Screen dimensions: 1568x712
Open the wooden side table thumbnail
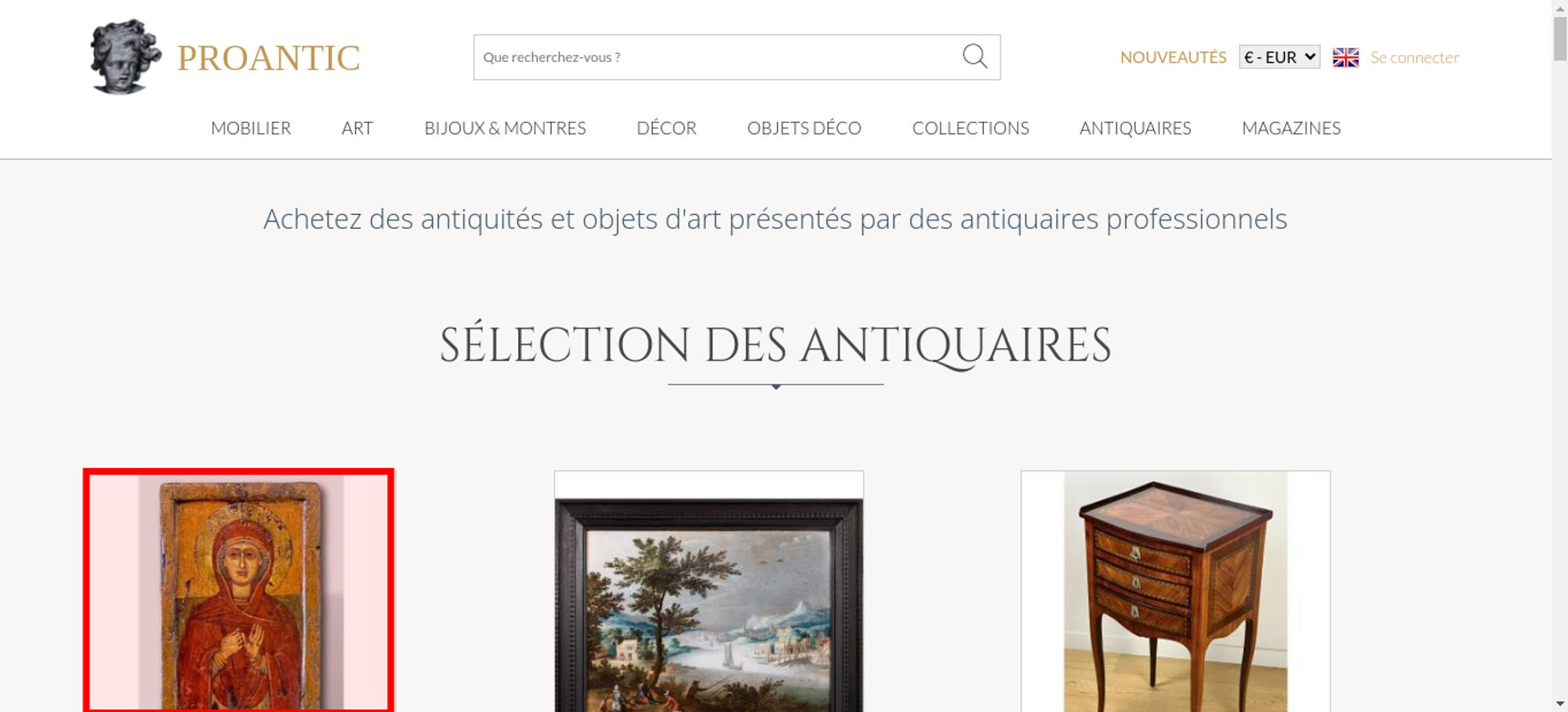(1175, 592)
